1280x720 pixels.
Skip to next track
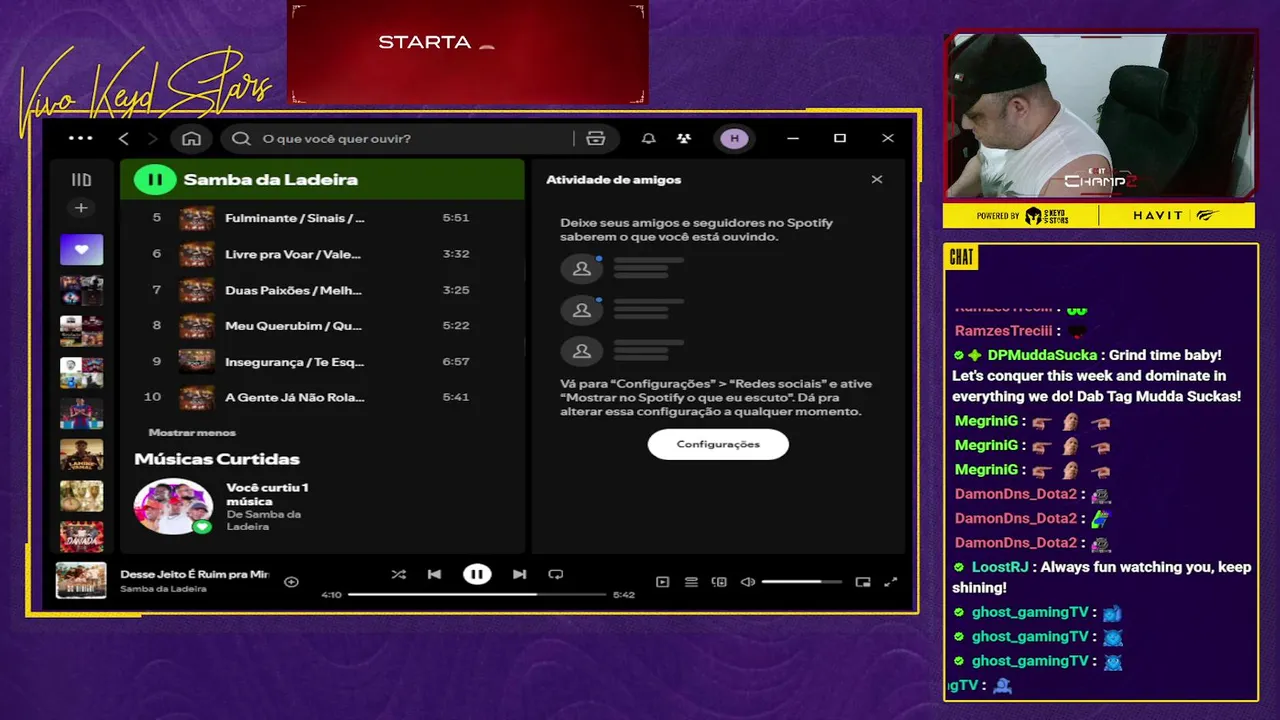(x=519, y=574)
